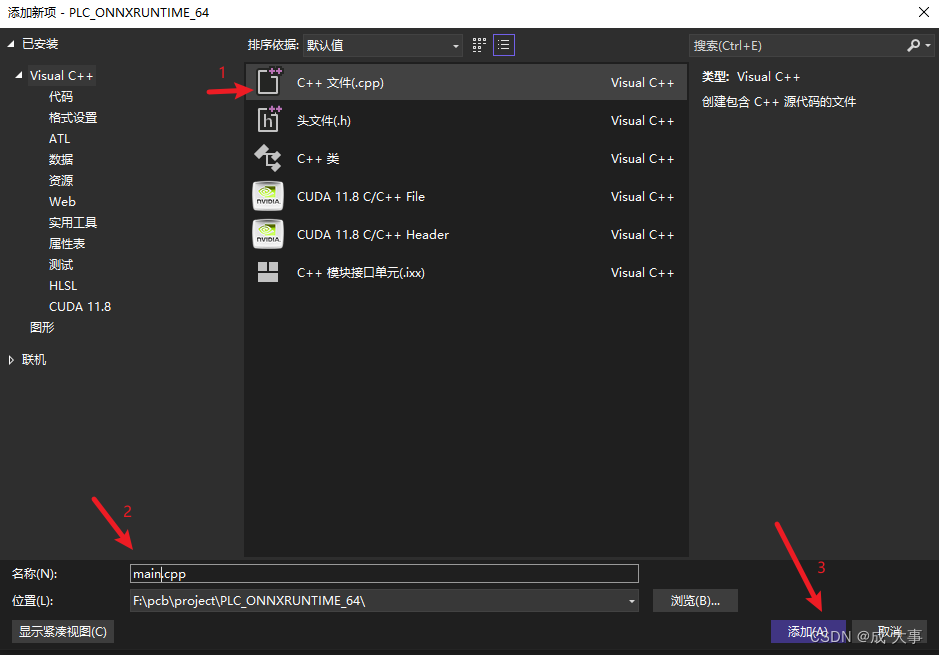
Task: Select the CUDA 11.8 C/C++ Header NVIDIA icon
Action: pos(268,234)
